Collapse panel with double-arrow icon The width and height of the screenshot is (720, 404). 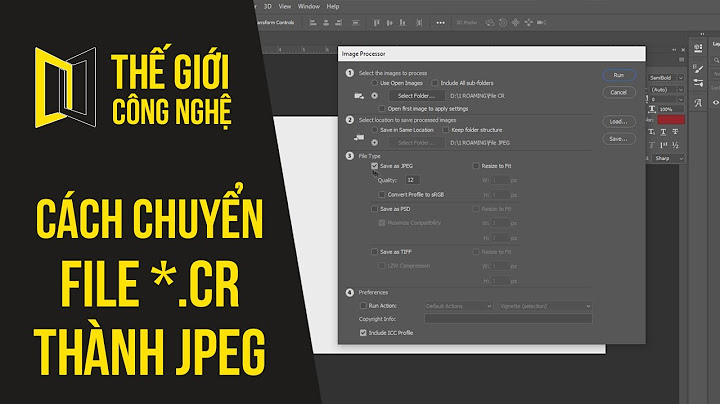tap(674, 50)
